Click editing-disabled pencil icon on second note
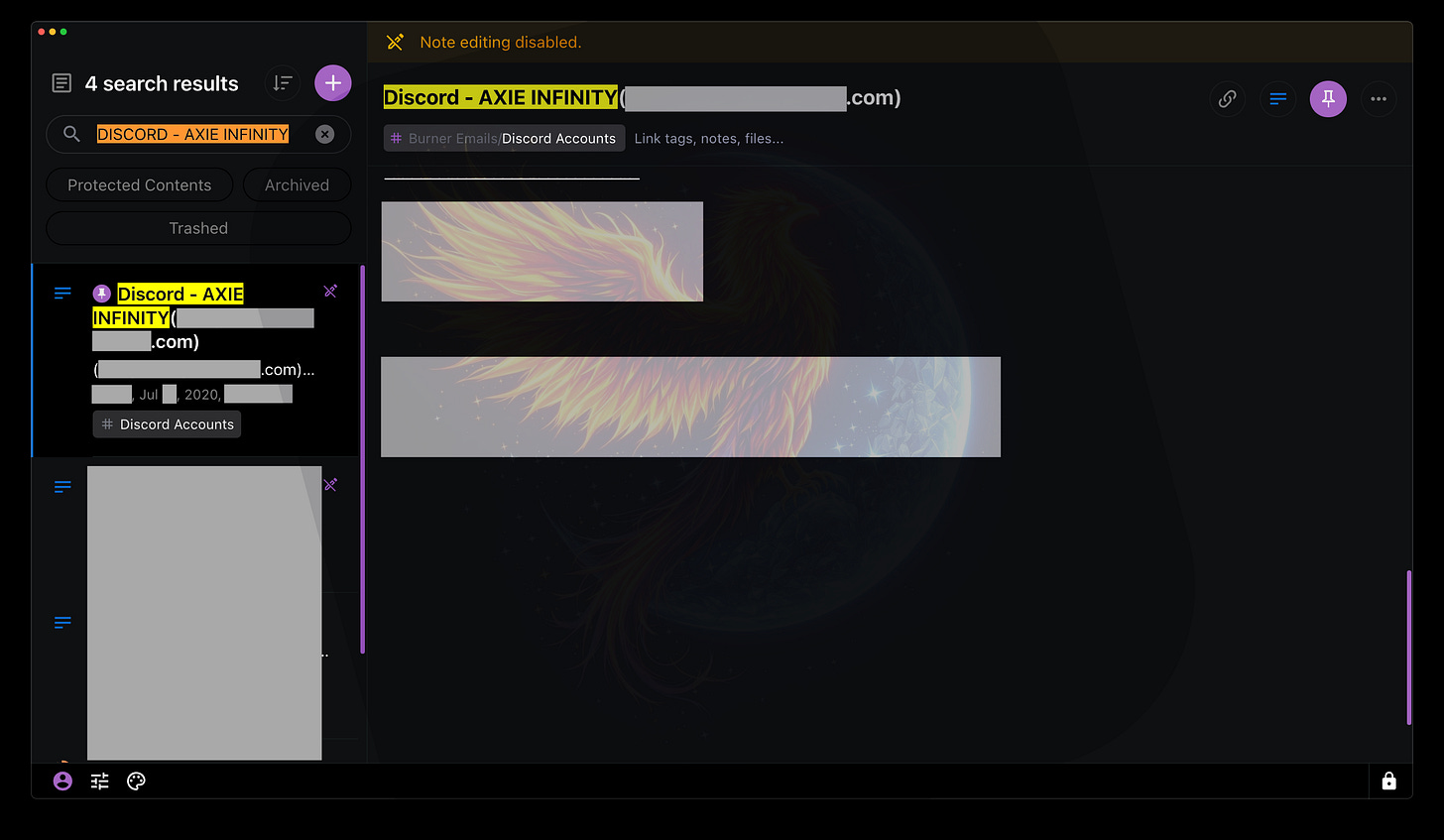The height and width of the screenshot is (840, 1444). coord(330,484)
